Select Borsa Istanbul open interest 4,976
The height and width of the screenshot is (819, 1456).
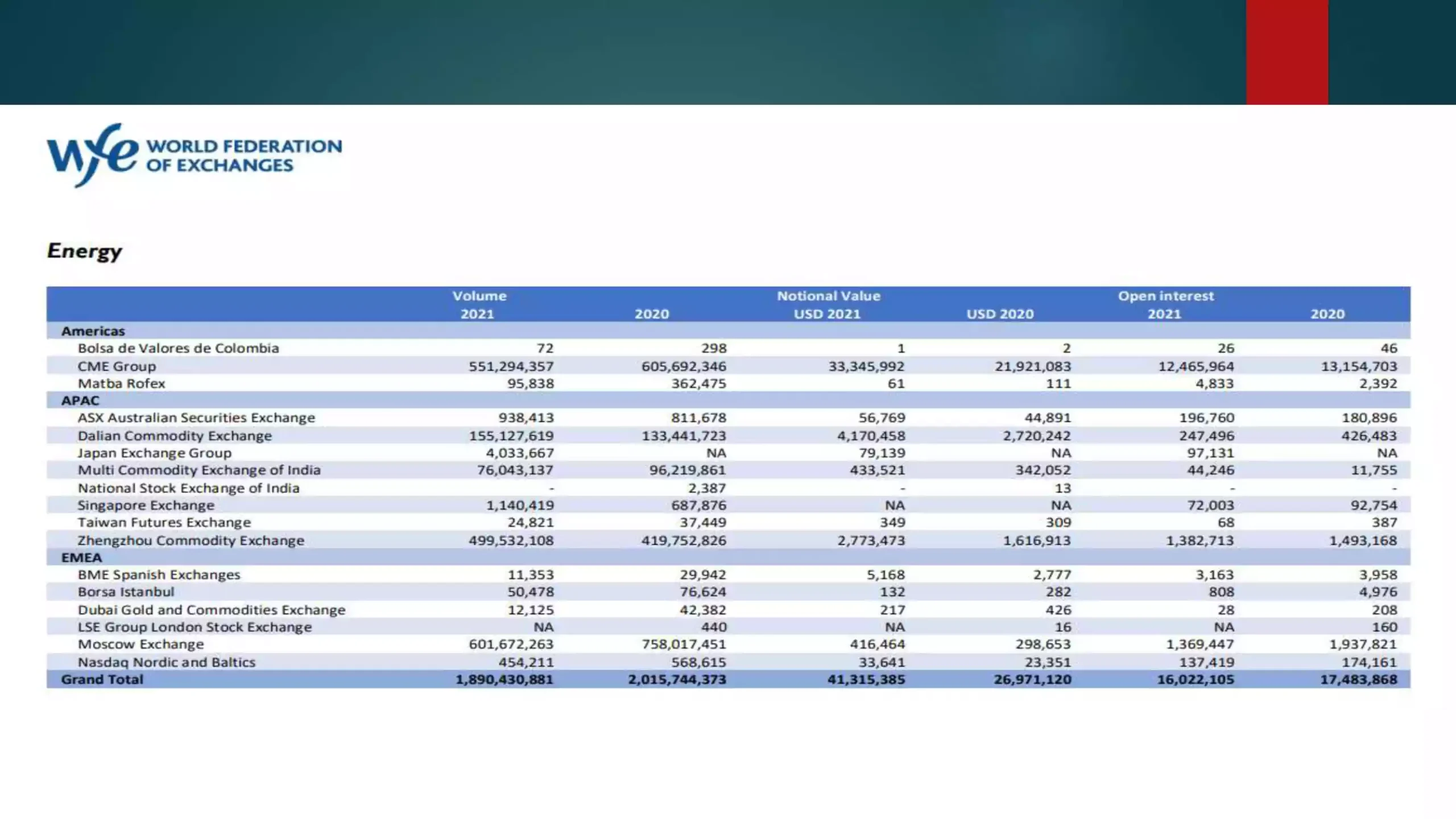click(1378, 591)
